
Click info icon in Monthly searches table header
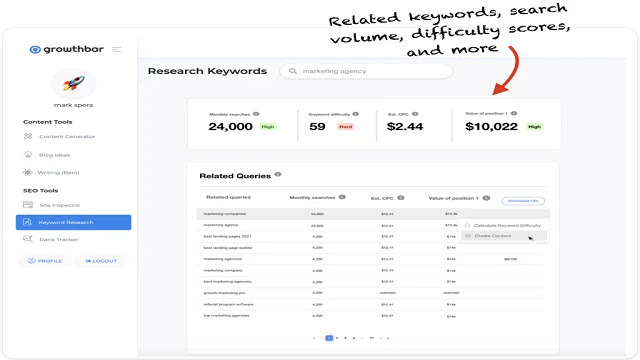tap(342, 197)
